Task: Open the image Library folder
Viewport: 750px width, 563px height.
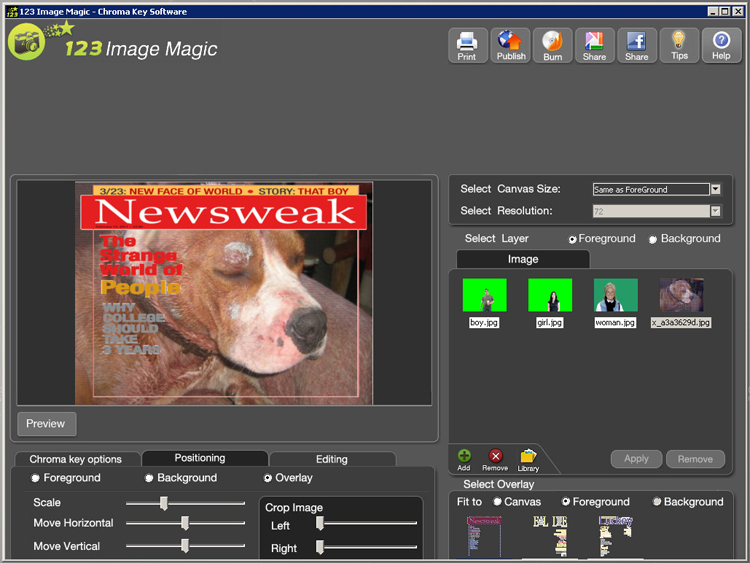Action: point(528,459)
